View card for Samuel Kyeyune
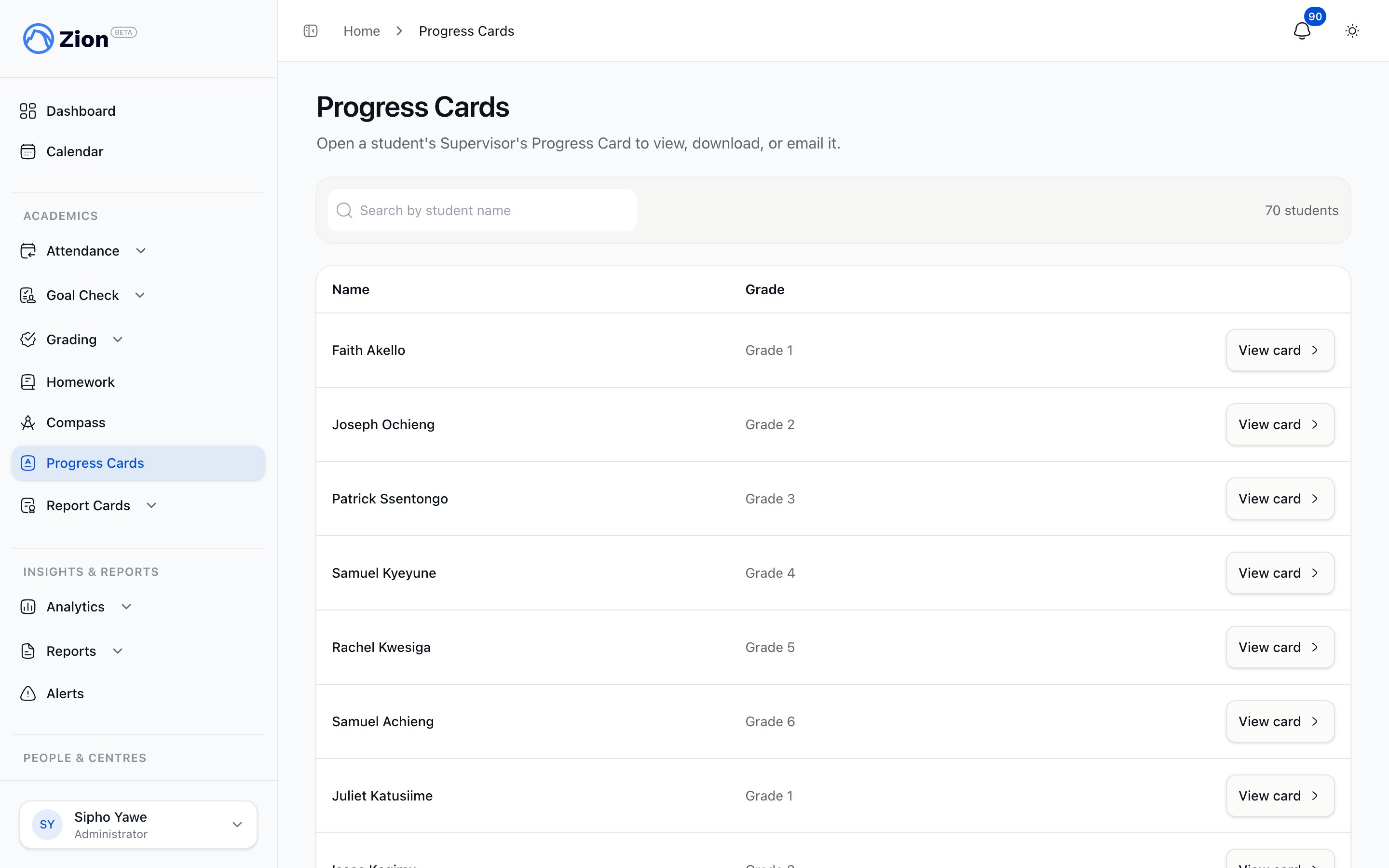 point(1280,573)
